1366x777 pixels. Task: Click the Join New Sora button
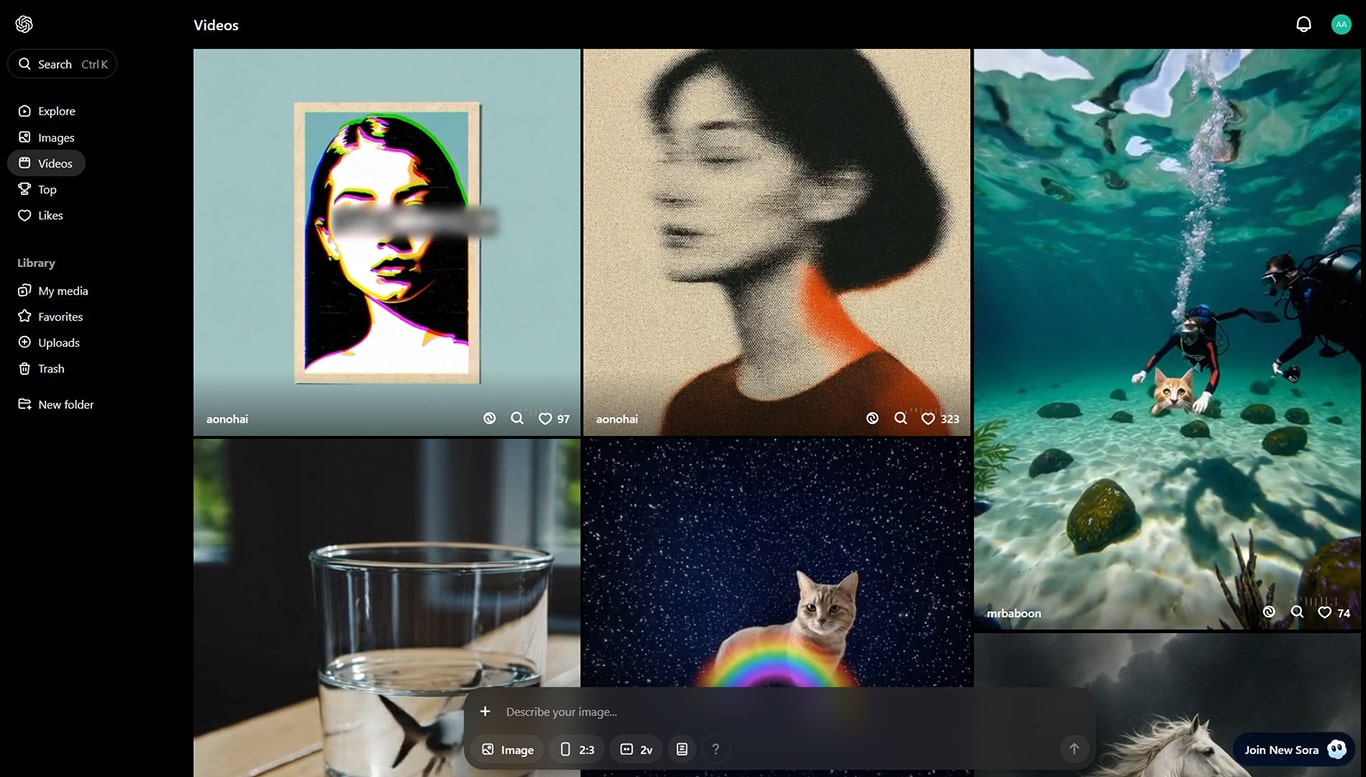[x=1293, y=749]
